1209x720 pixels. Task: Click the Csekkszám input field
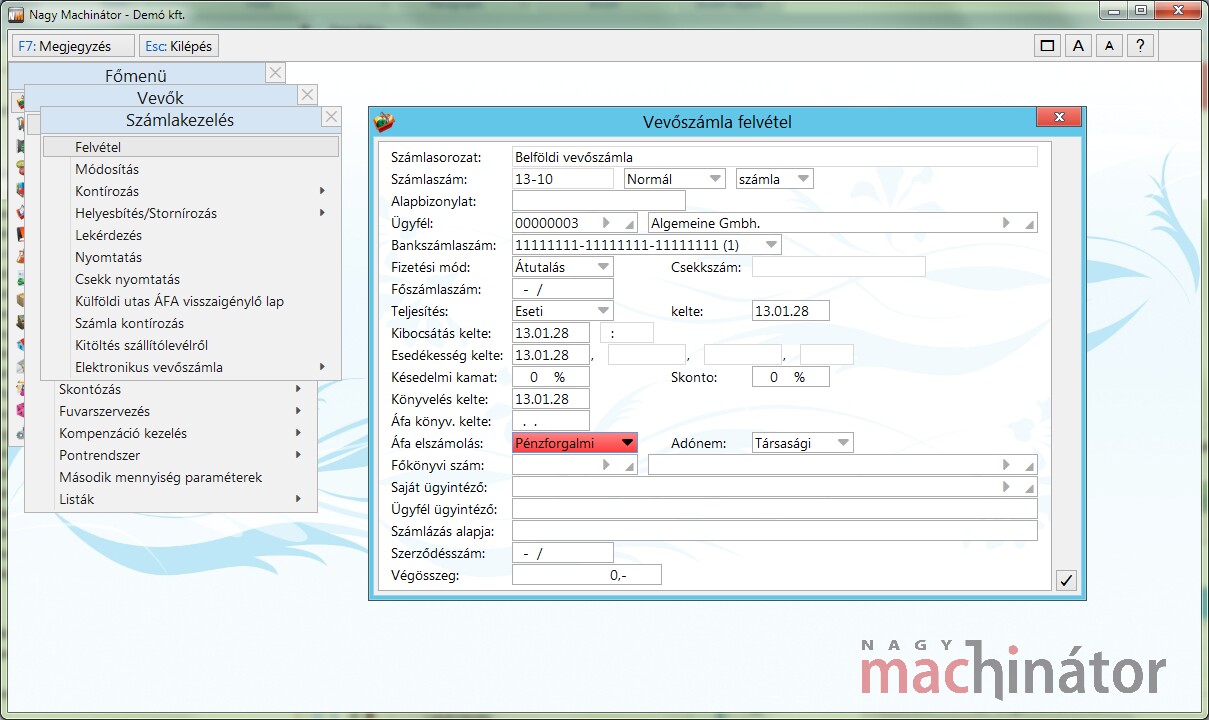(x=839, y=267)
